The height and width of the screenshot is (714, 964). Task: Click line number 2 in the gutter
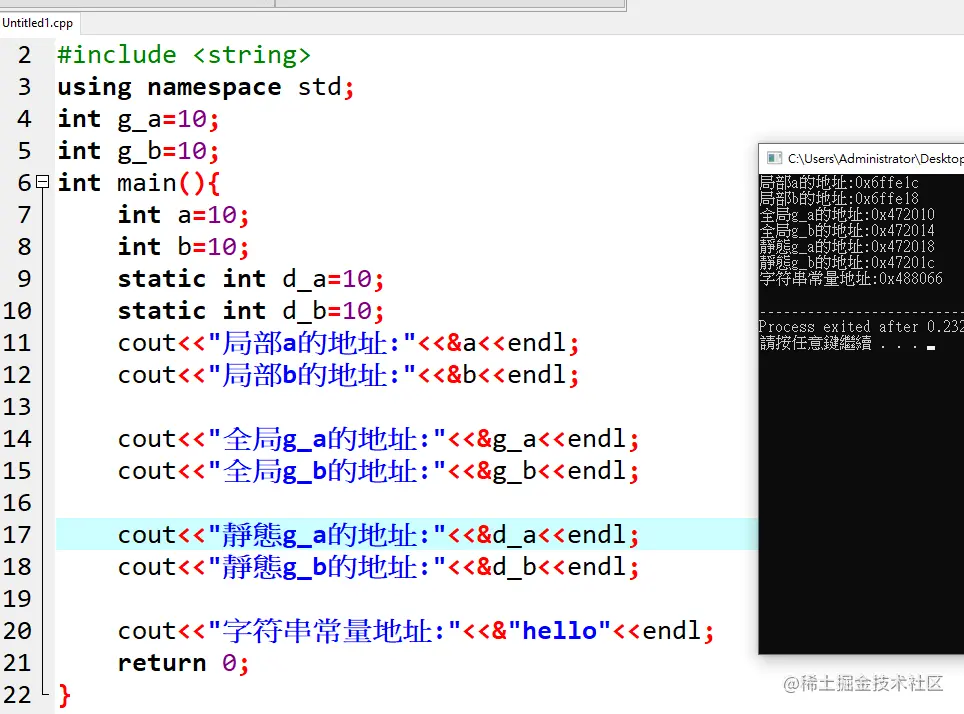[x=25, y=55]
